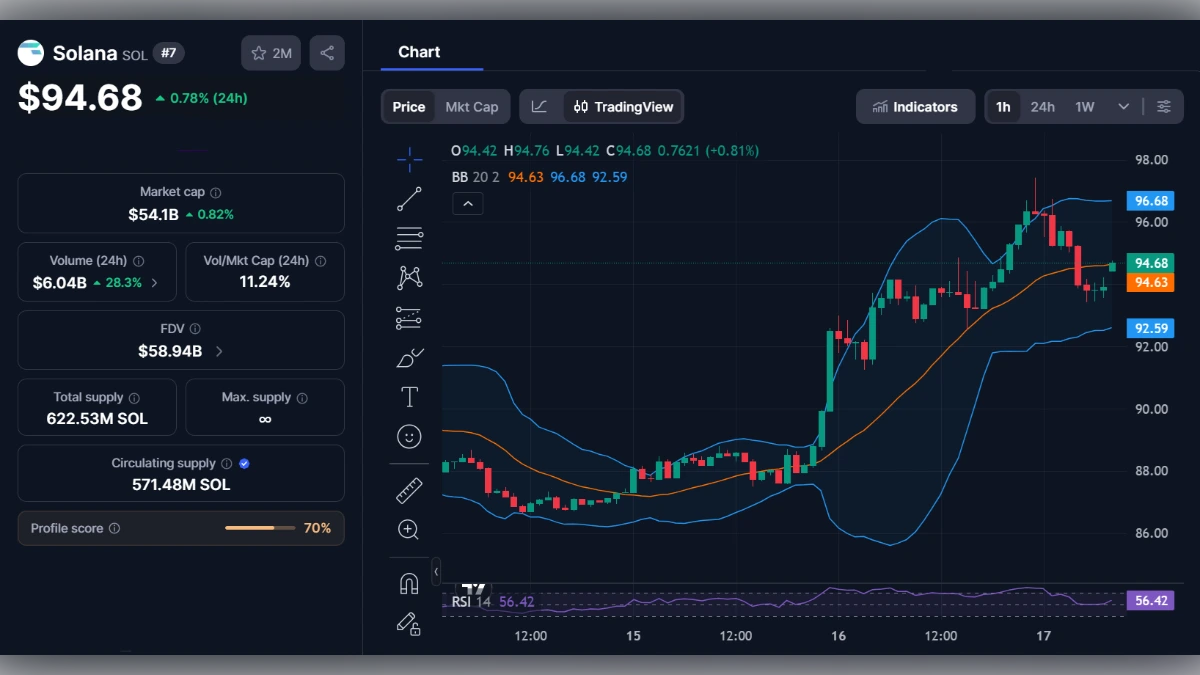The width and height of the screenshot is (1200, 675).
Task: Select the Chart tab
Action: pyautogui.click(x=419, y=52)
